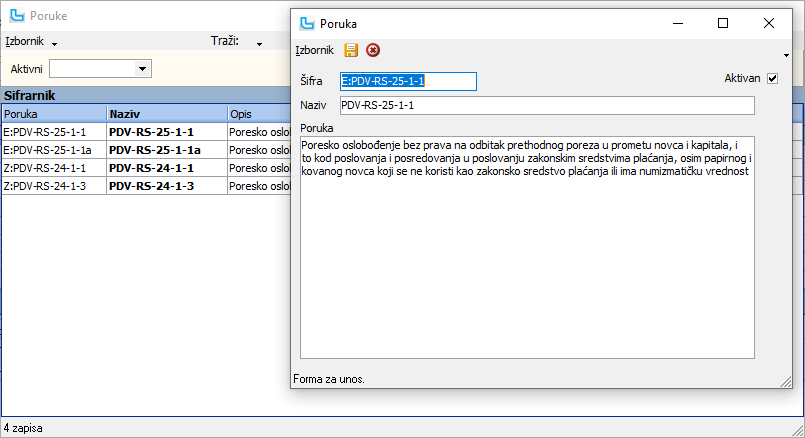Click the Naziv text field in dialog
805x438 pixels.
547,105
